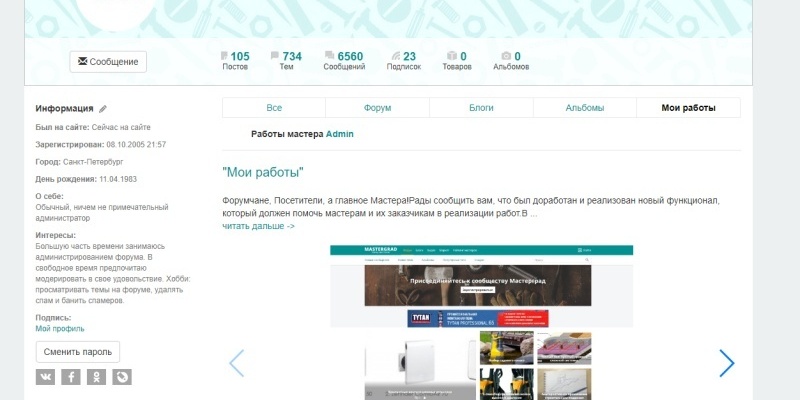Switch to the Форум tab
Image resolution: width=800 pixels, height=400 pixels.
[x=378, y=108]
